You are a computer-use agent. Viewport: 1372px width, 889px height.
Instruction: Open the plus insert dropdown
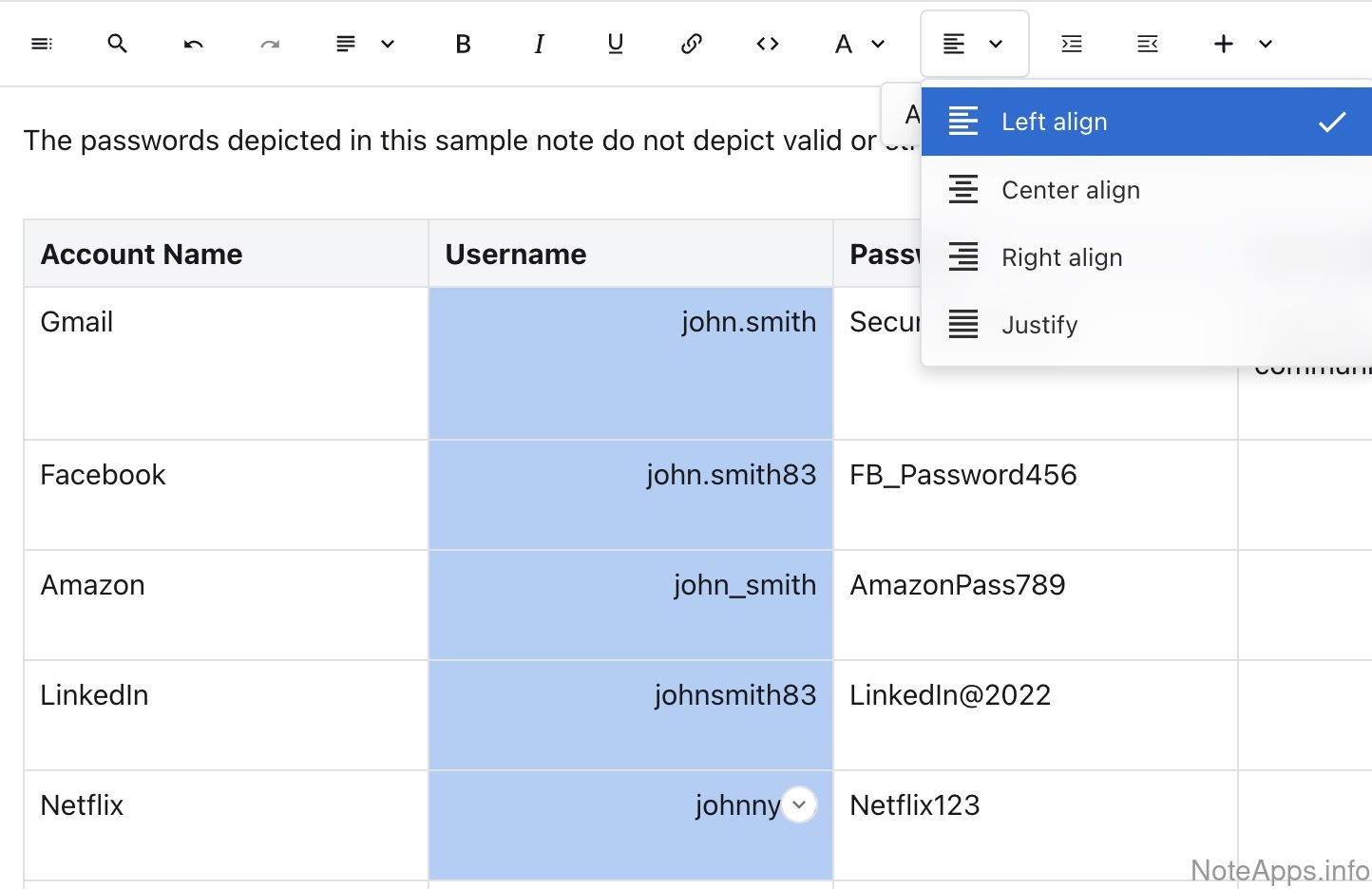tap(1242, 44)
